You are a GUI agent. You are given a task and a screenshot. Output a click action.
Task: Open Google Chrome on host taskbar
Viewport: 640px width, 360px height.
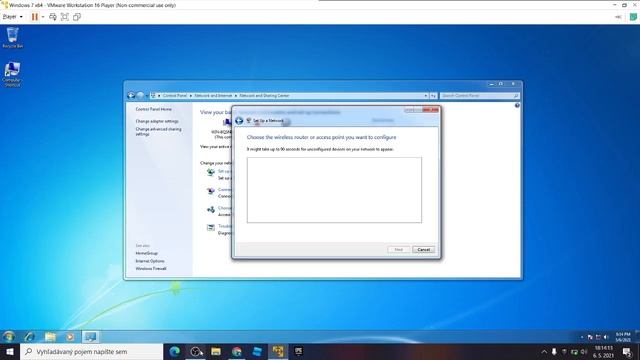pos(236,351)
